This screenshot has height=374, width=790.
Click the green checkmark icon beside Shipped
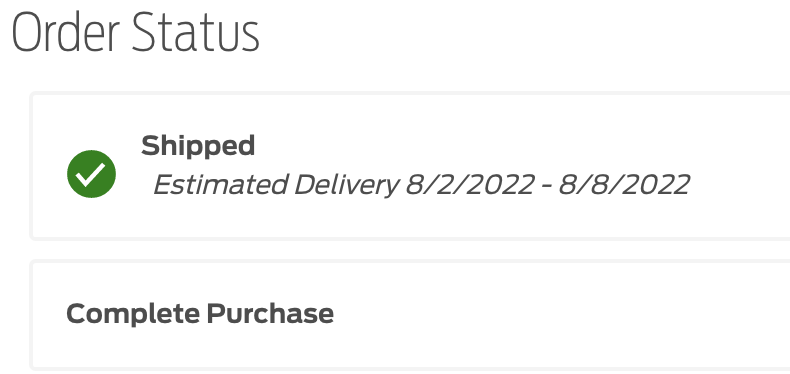pos(91,174)
